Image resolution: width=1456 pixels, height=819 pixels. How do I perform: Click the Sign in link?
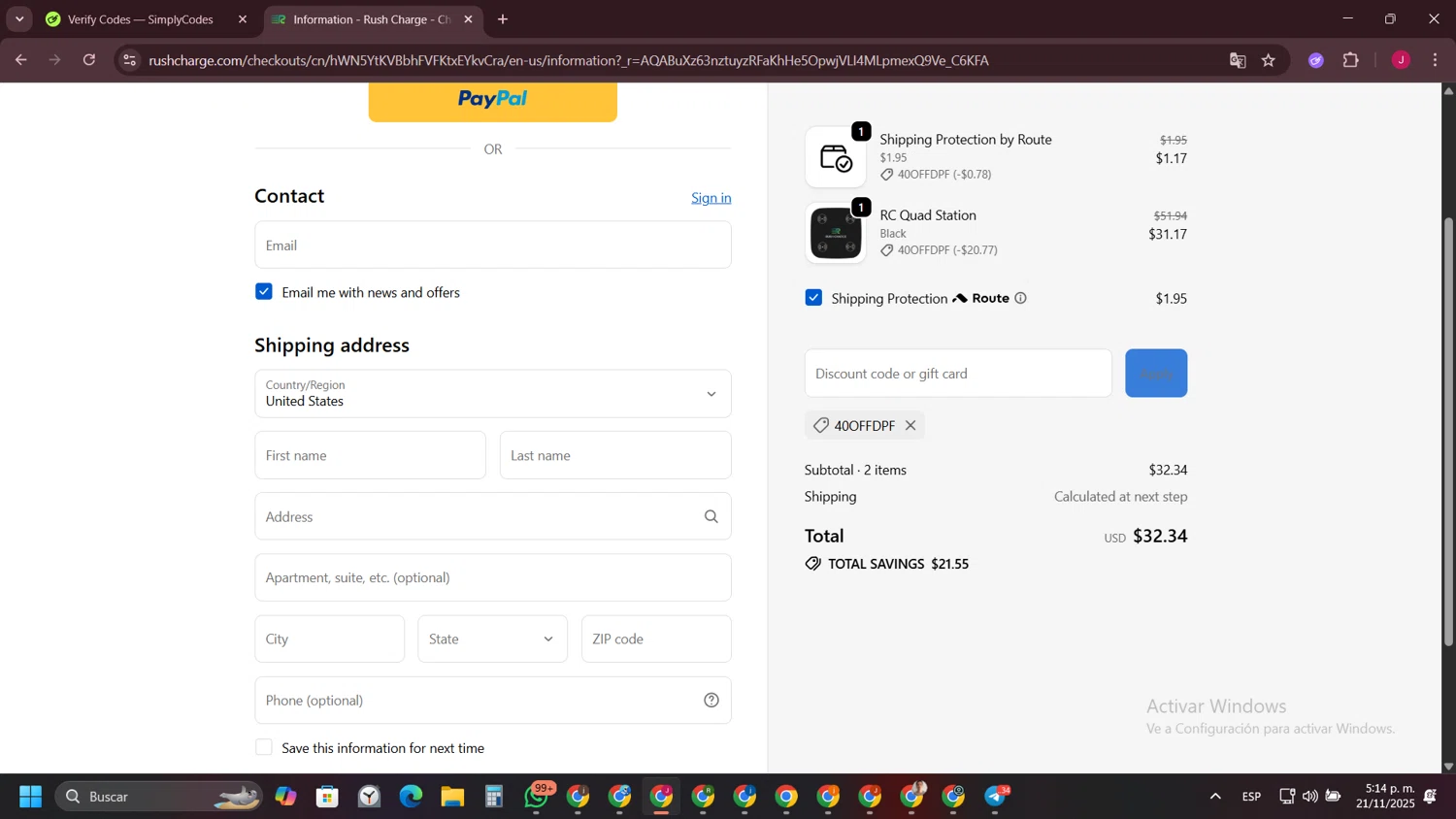[711, 198]
